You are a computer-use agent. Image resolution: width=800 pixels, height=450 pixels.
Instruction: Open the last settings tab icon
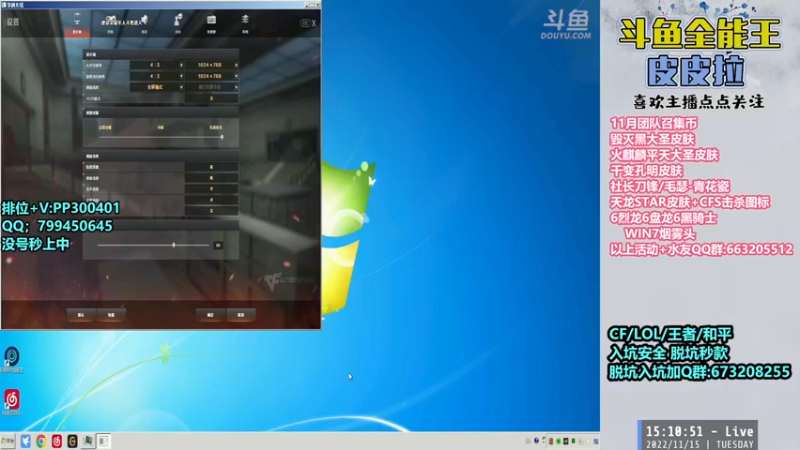[x=245, y=22]
